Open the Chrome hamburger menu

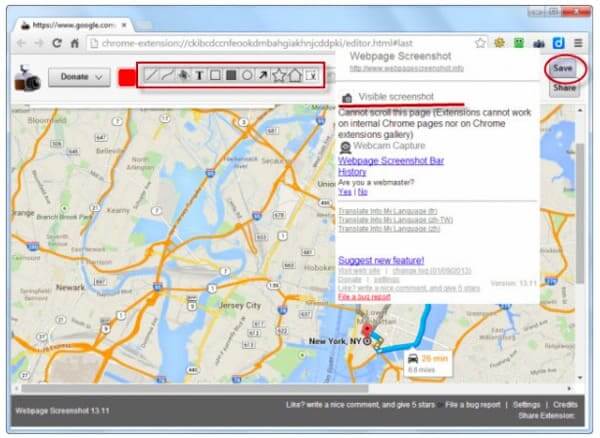(x=578, y=43)
